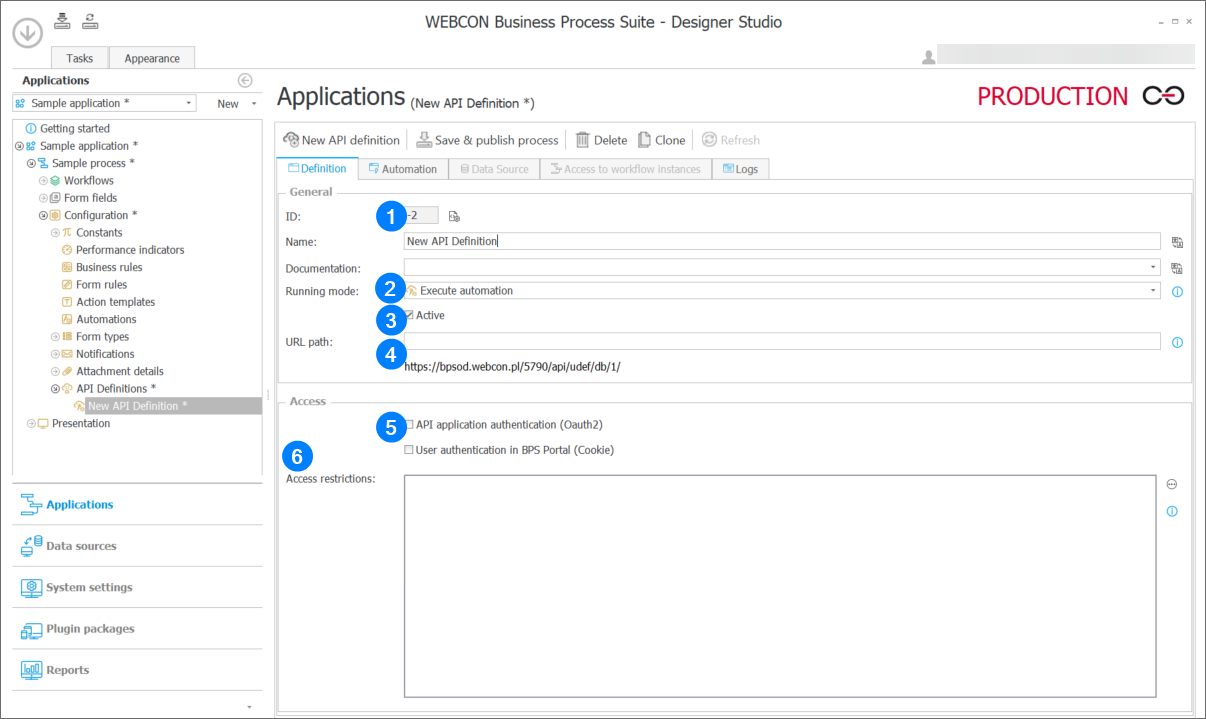
Task: Click info icon next to Running mode
Action: 1177,291
